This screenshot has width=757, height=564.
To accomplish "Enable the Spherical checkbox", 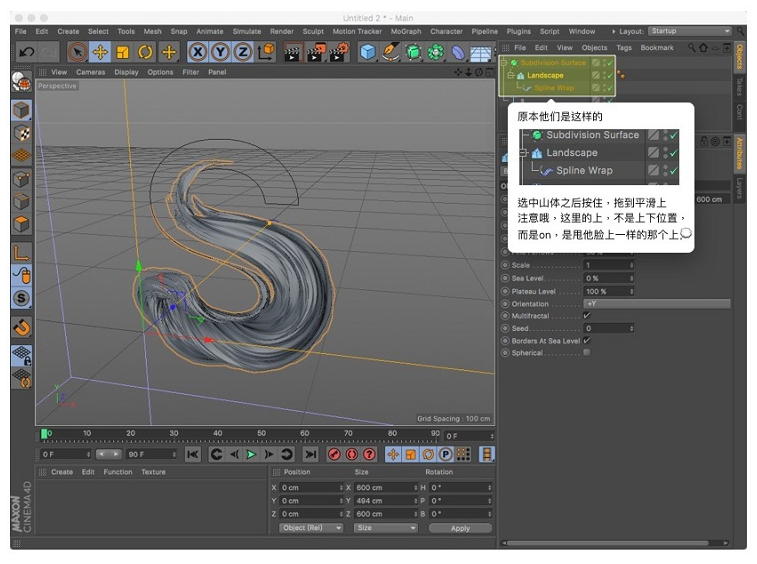I will [x=587, y=352].
